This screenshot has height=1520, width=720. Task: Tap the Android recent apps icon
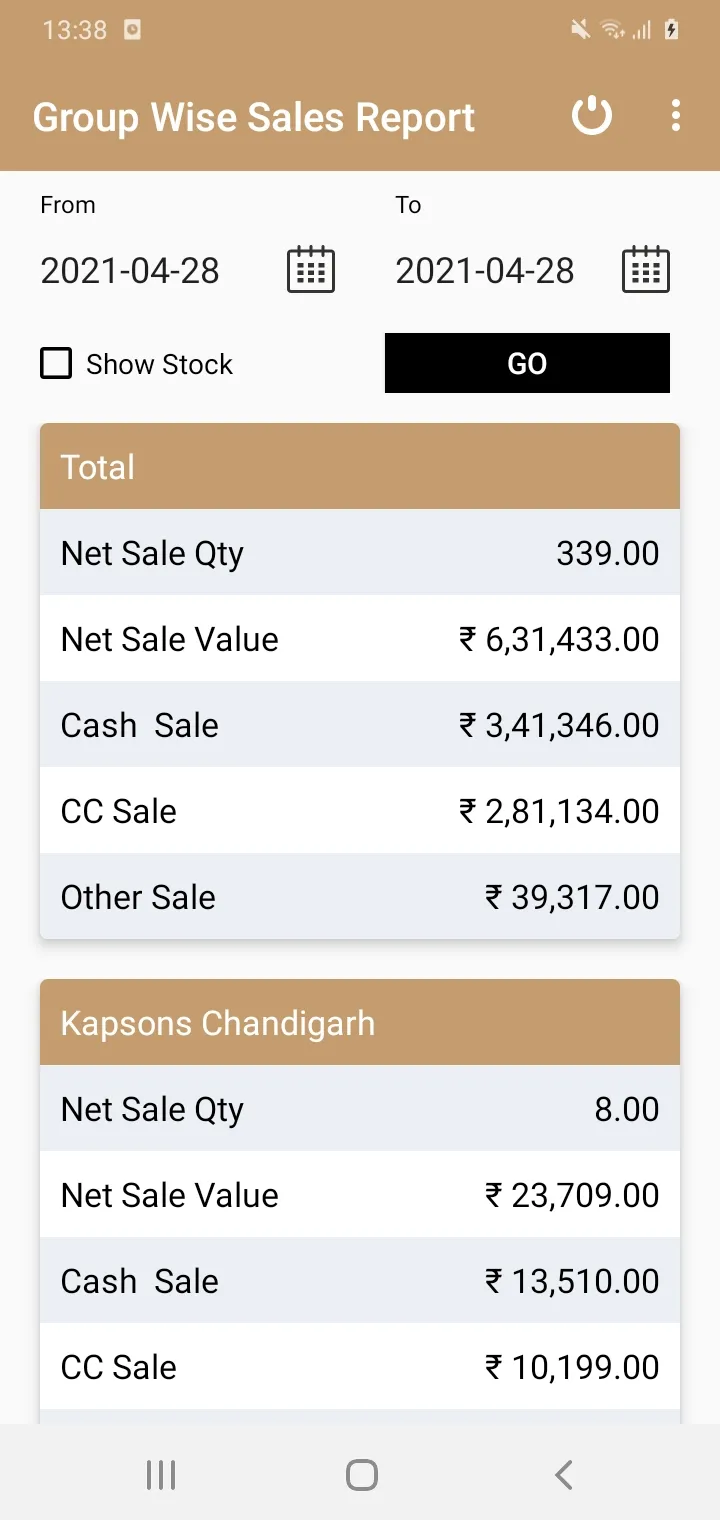(x=160, y=1474)
